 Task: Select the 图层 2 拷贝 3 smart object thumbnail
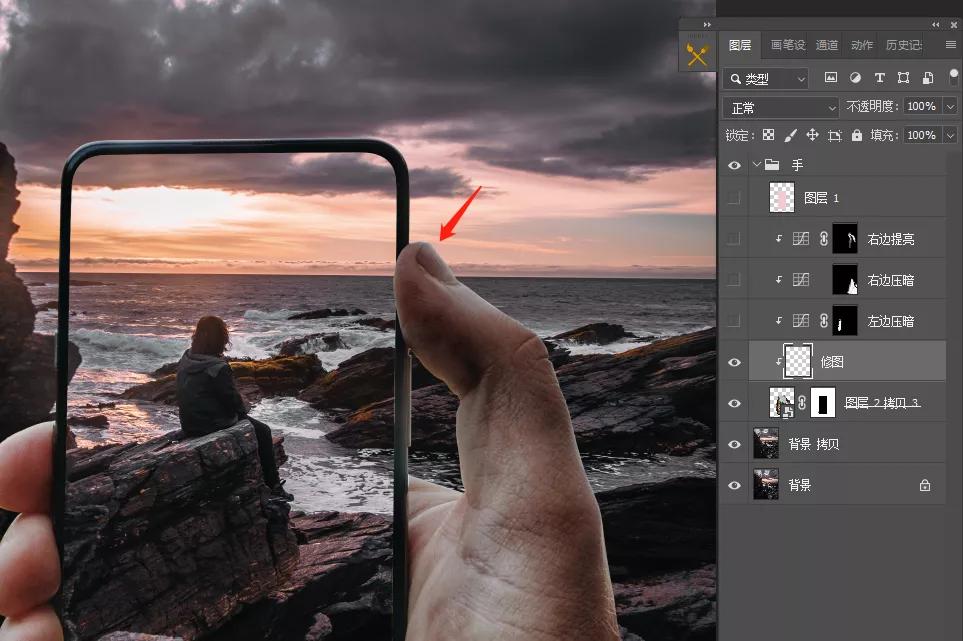781,403
